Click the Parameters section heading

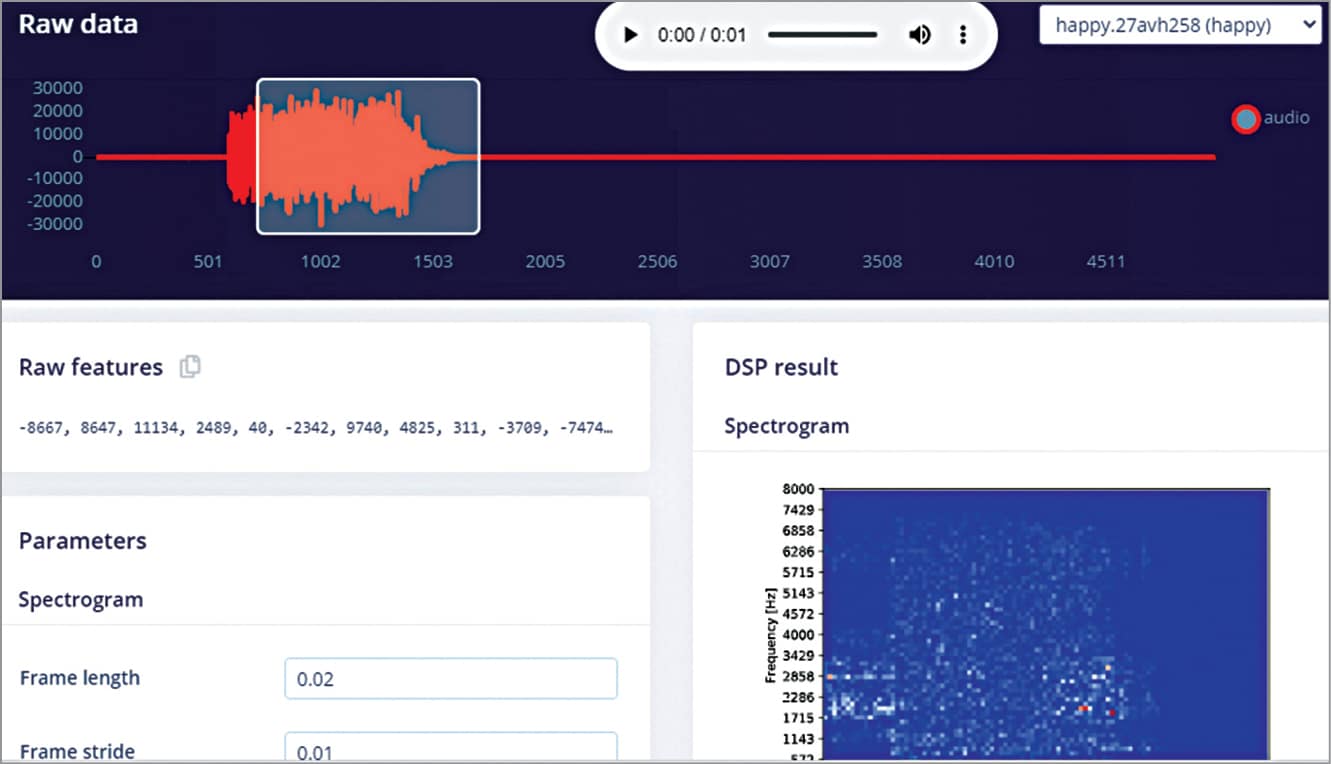tap(82, 541)
